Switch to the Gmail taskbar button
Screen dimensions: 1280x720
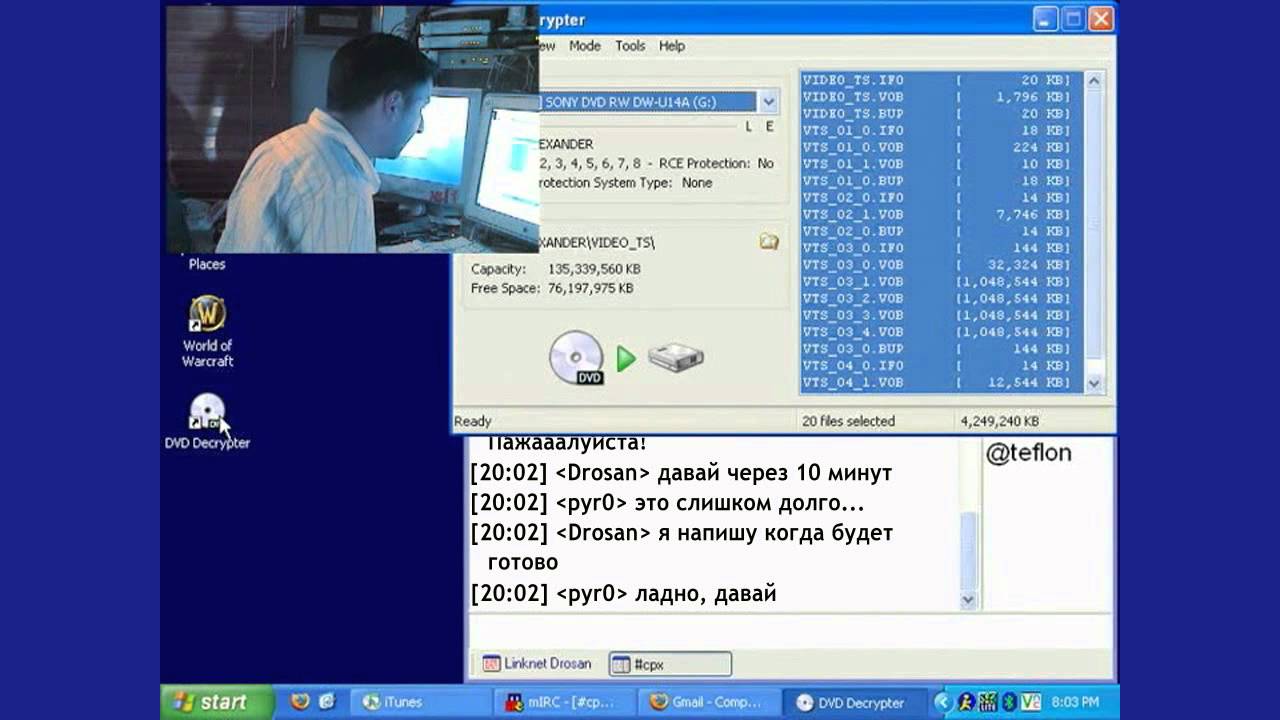point(709,702)
